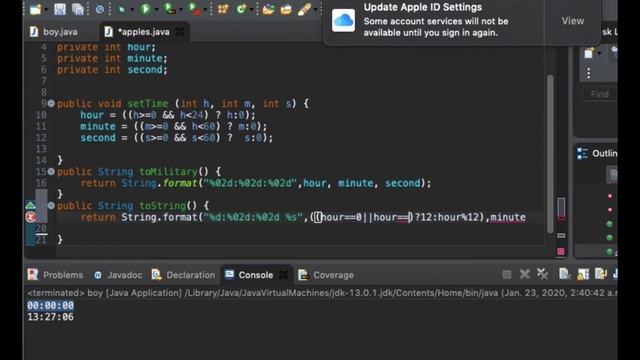
Task: Toggle the console Scroll Lock icon
Action: click(x=583, y=274)
